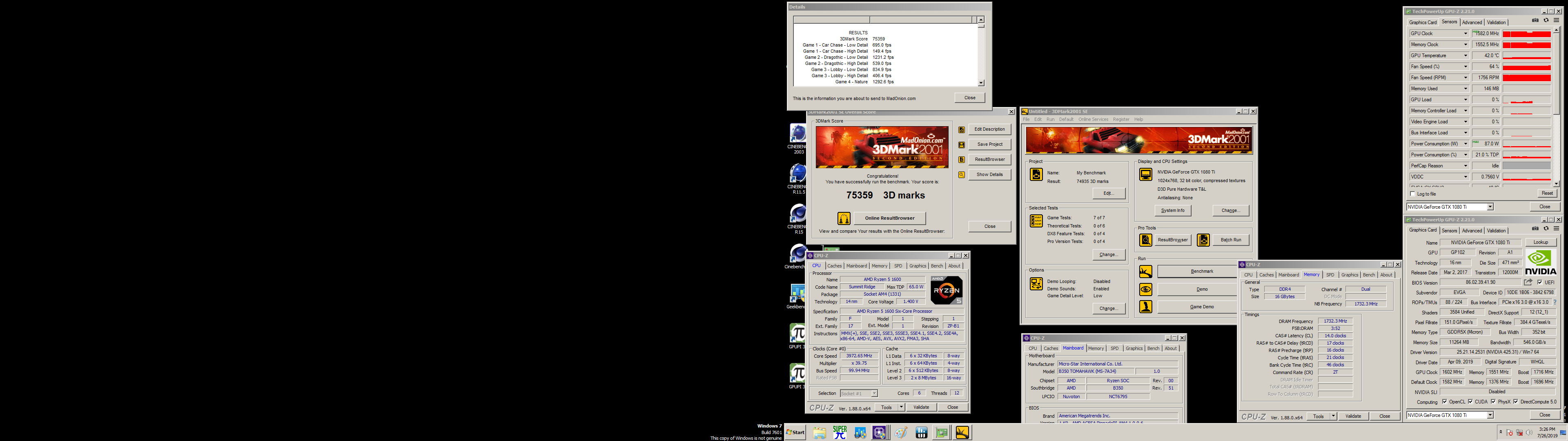Click the GPU-Z Sensors list vertical scrollbar
The image size is (1568, 441).
coord(1557,107)
